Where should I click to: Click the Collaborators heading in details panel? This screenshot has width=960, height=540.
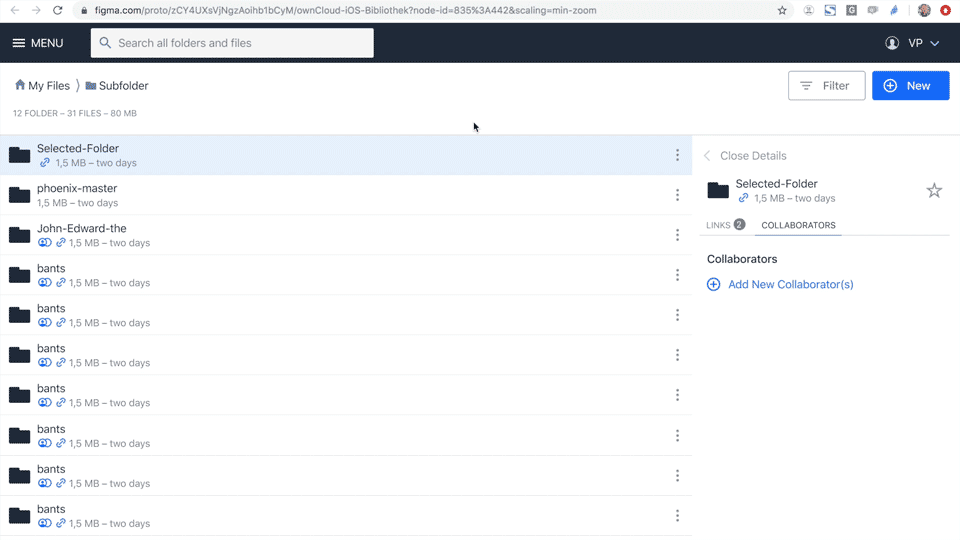(x=741, y=259)
